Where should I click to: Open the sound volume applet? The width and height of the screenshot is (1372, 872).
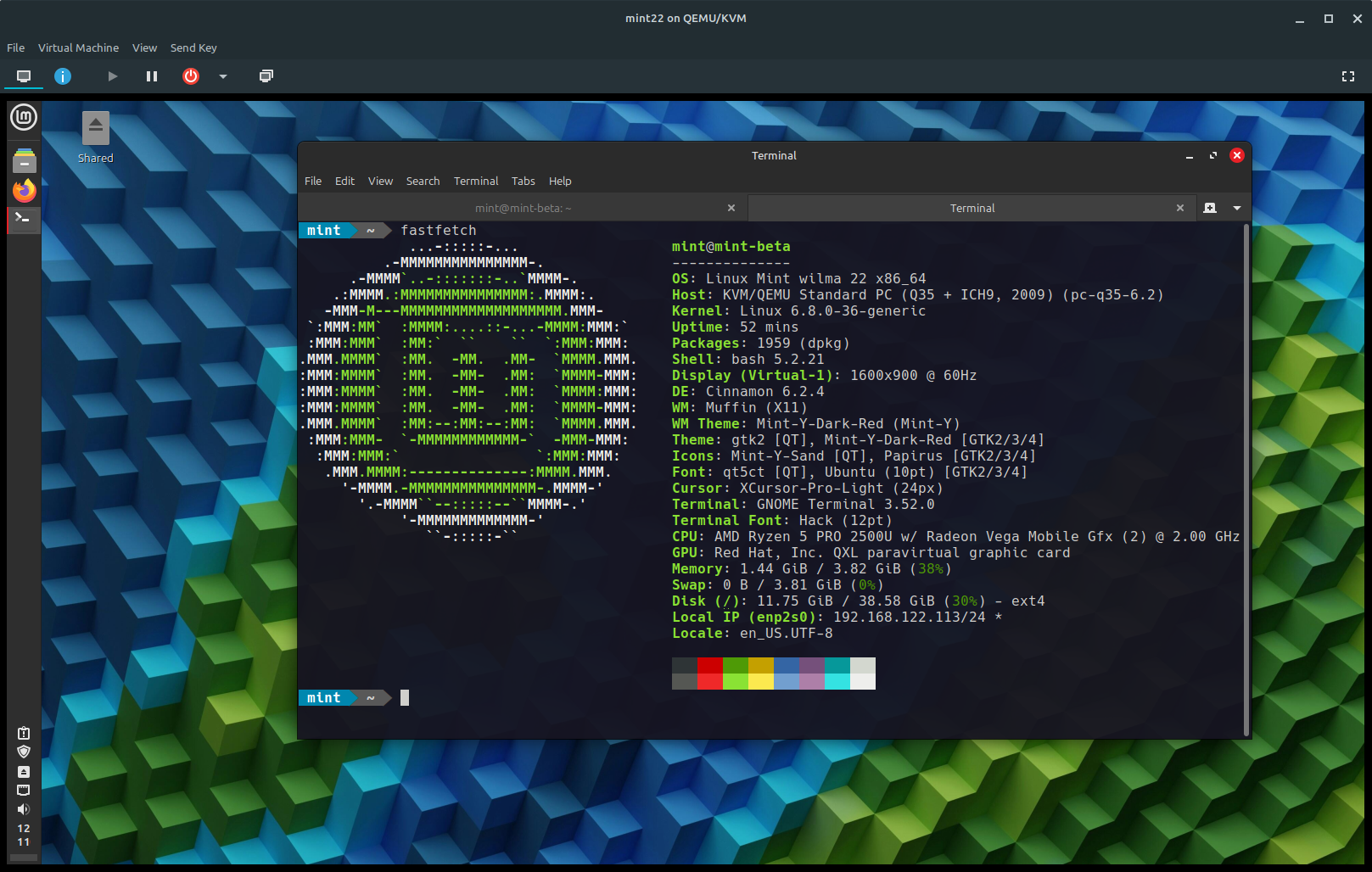[24, 809]
